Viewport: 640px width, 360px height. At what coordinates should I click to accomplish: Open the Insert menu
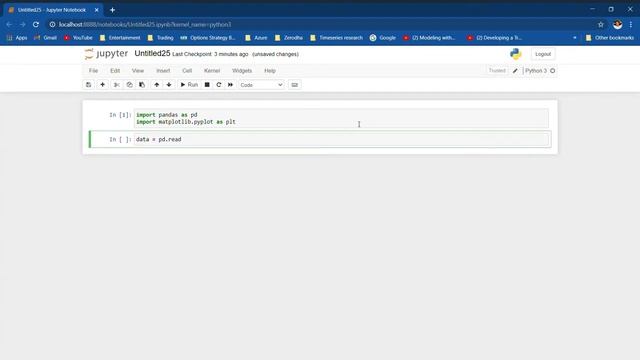(x=163, y=71)
